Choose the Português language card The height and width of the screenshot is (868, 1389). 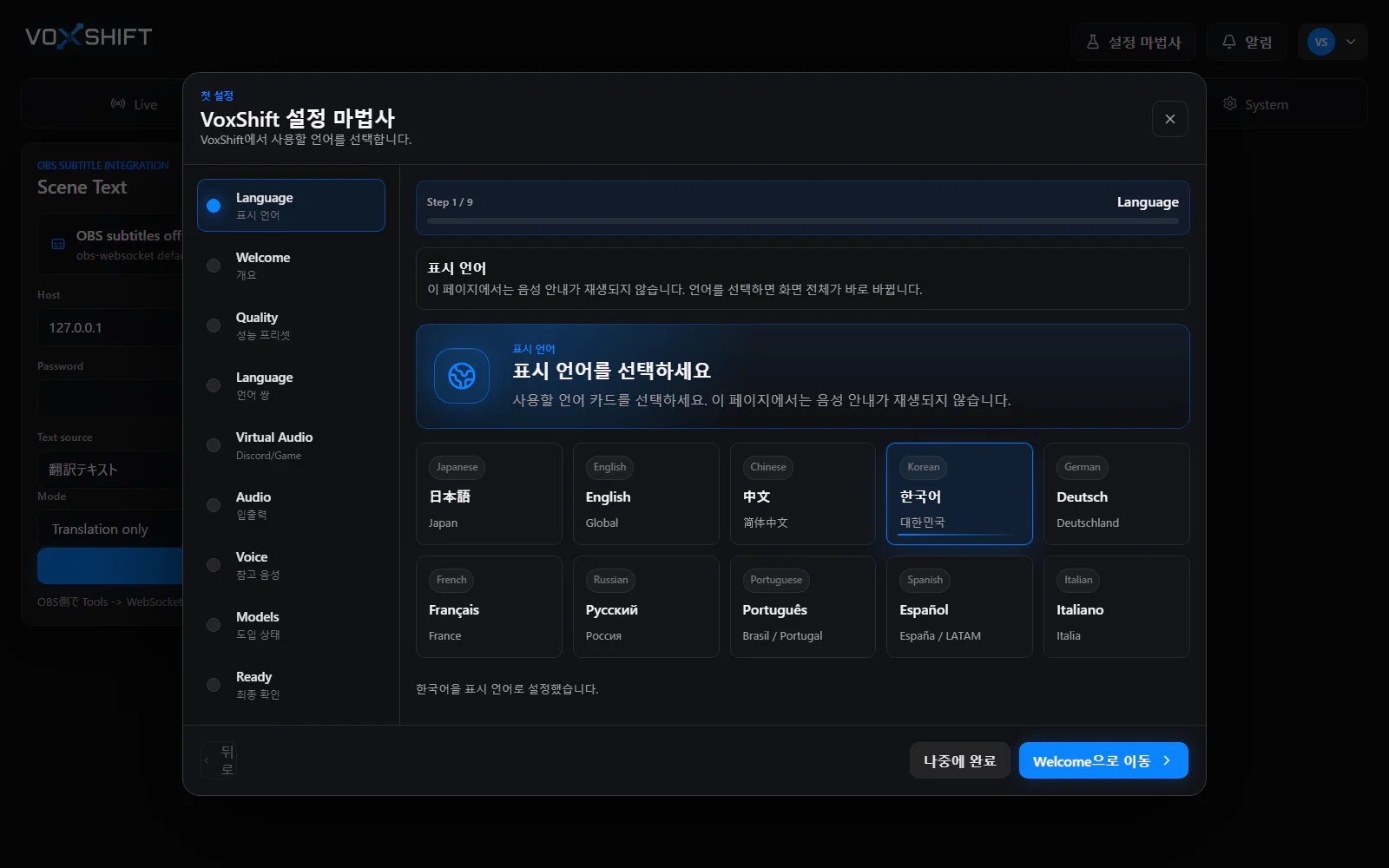tap(803, 607)
